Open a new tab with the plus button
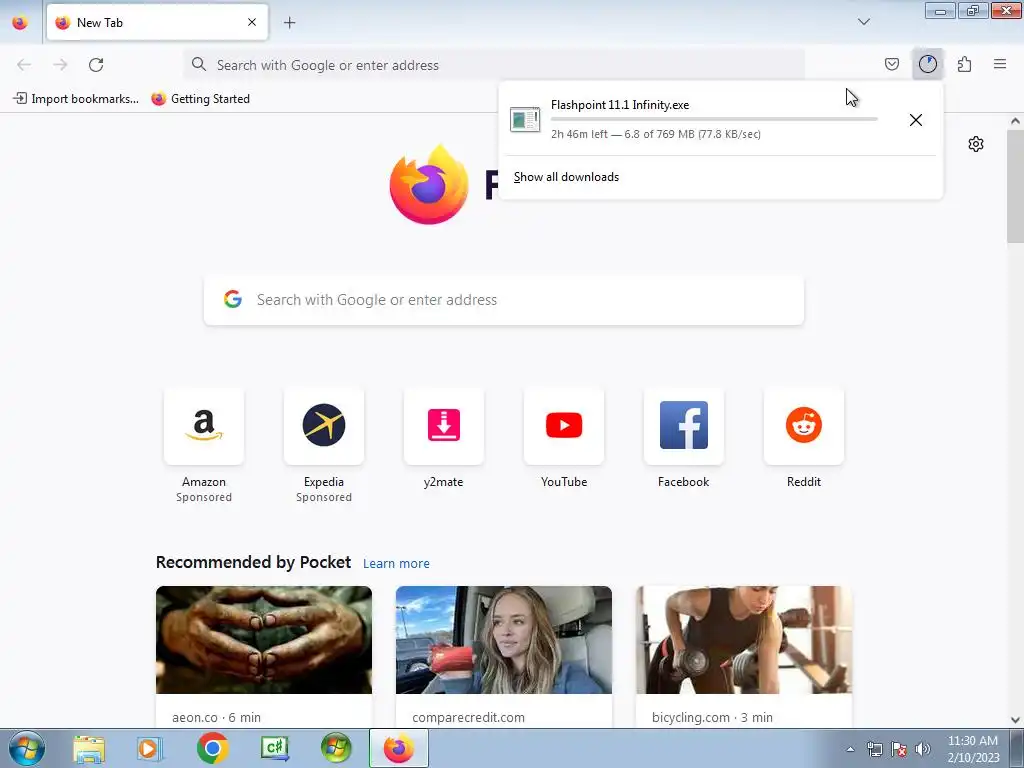 click(x=289, y=22)
